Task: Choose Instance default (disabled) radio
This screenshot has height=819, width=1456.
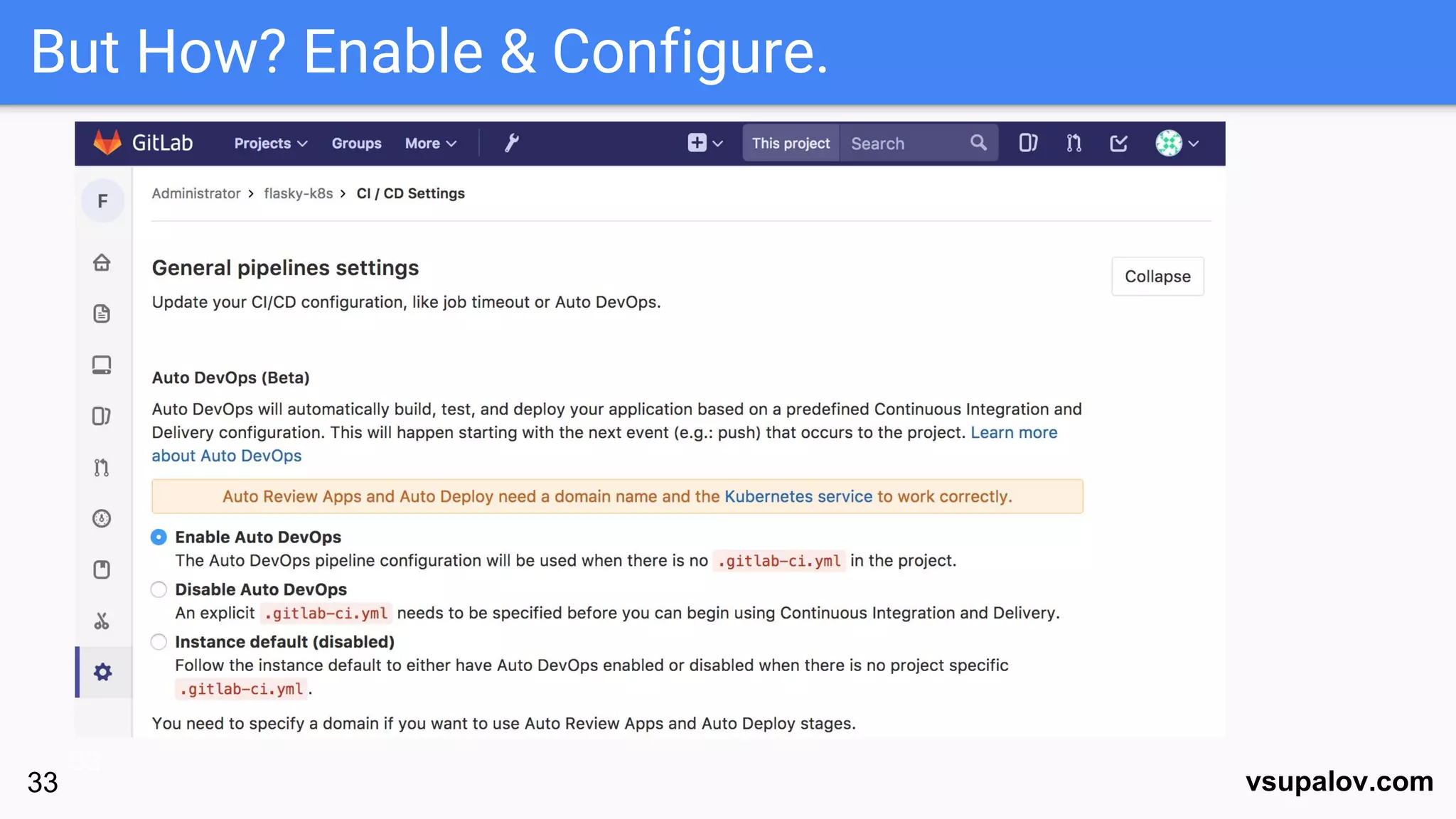Action: point(159,642)
